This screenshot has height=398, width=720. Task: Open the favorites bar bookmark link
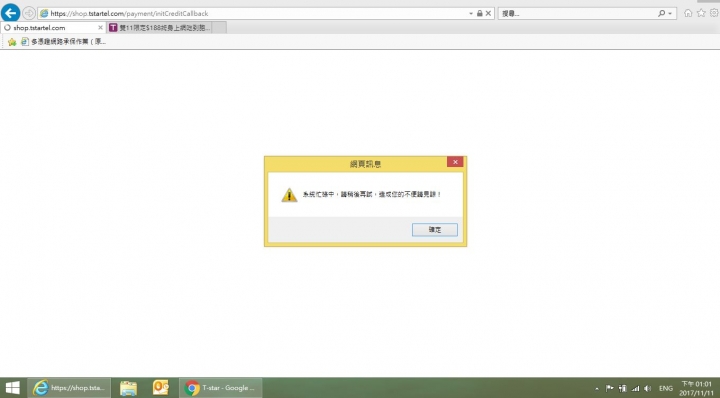point(64,42)
